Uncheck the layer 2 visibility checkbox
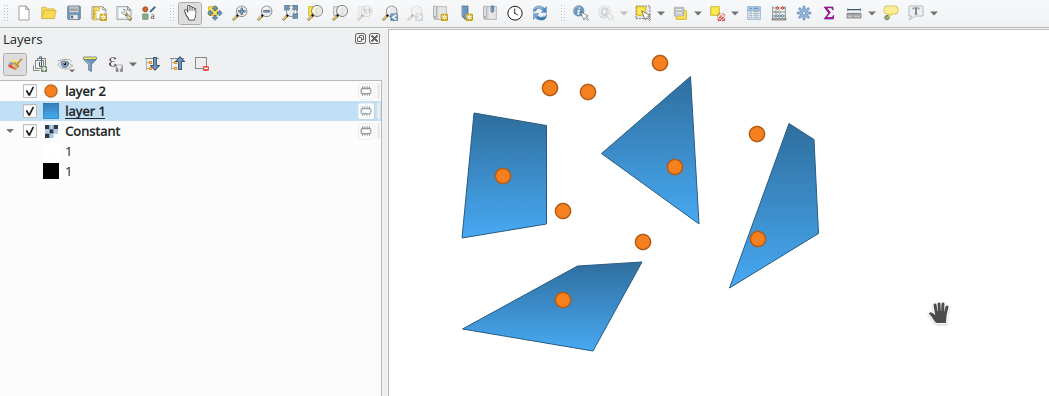 [29, 91]
